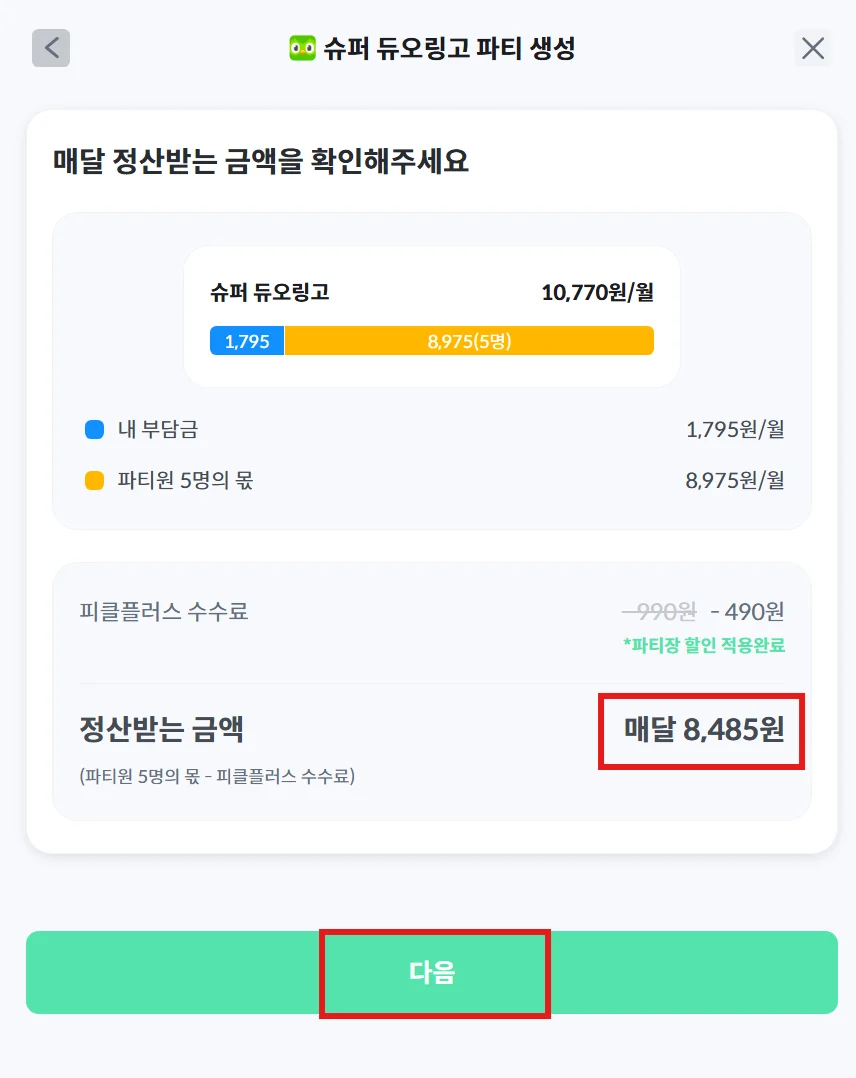The image size is (856, 1078).
Task: Click the crossed-out 990원 fee
Action: point(660,611)
